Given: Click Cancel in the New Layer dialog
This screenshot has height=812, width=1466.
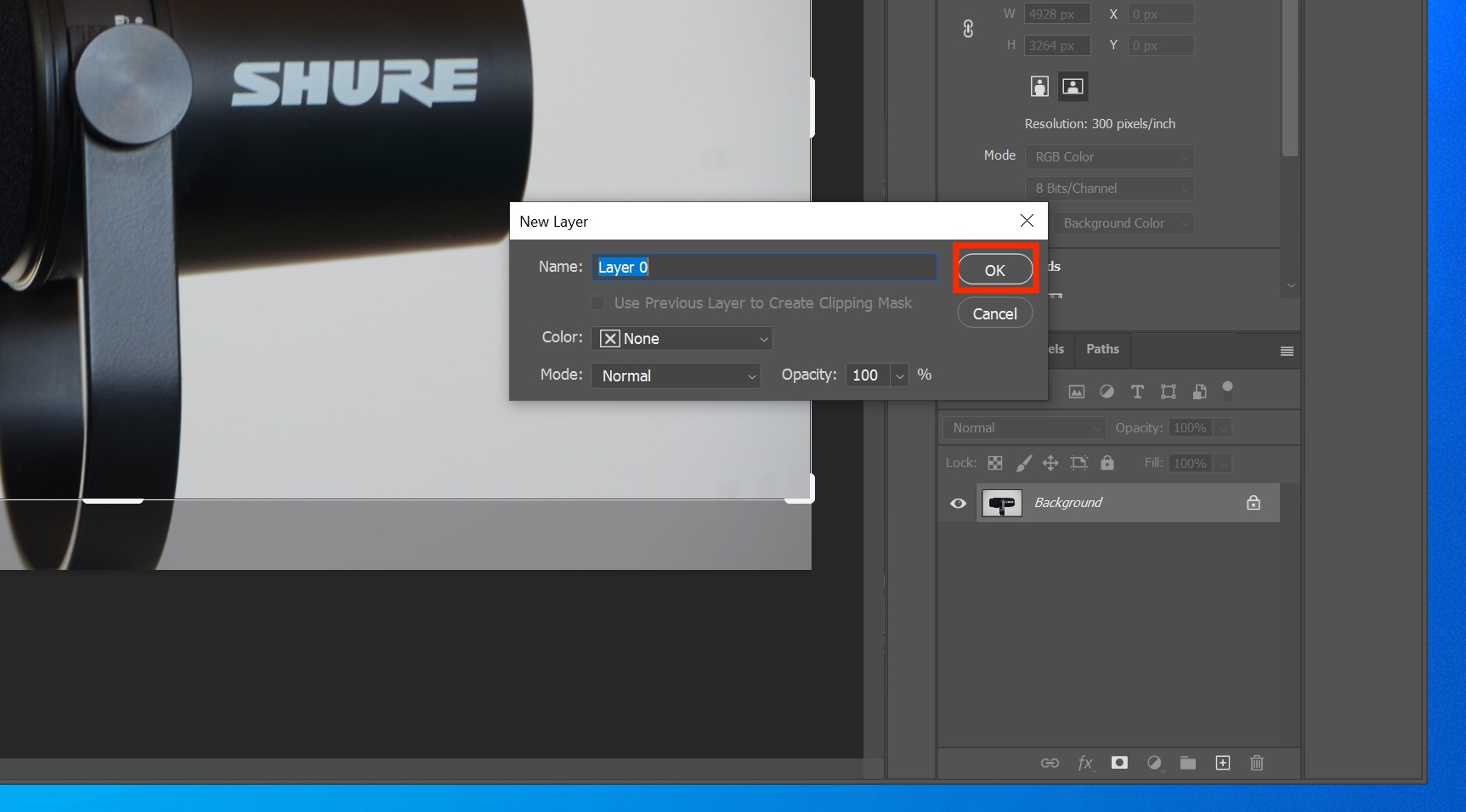Looking at the screenshot, I should point(995,313).
